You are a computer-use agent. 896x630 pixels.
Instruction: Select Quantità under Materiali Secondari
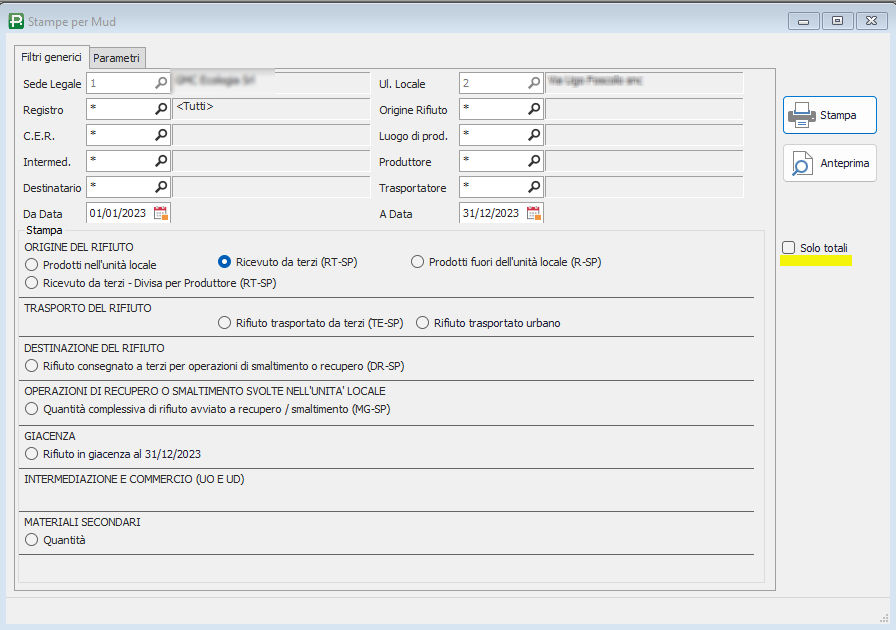pyautogui.click(x=33, y=540)
